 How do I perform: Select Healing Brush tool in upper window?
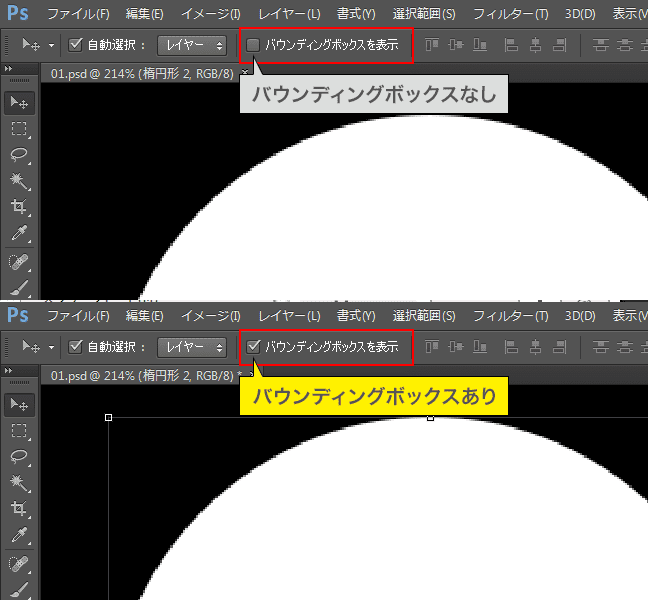coord(19,262)
